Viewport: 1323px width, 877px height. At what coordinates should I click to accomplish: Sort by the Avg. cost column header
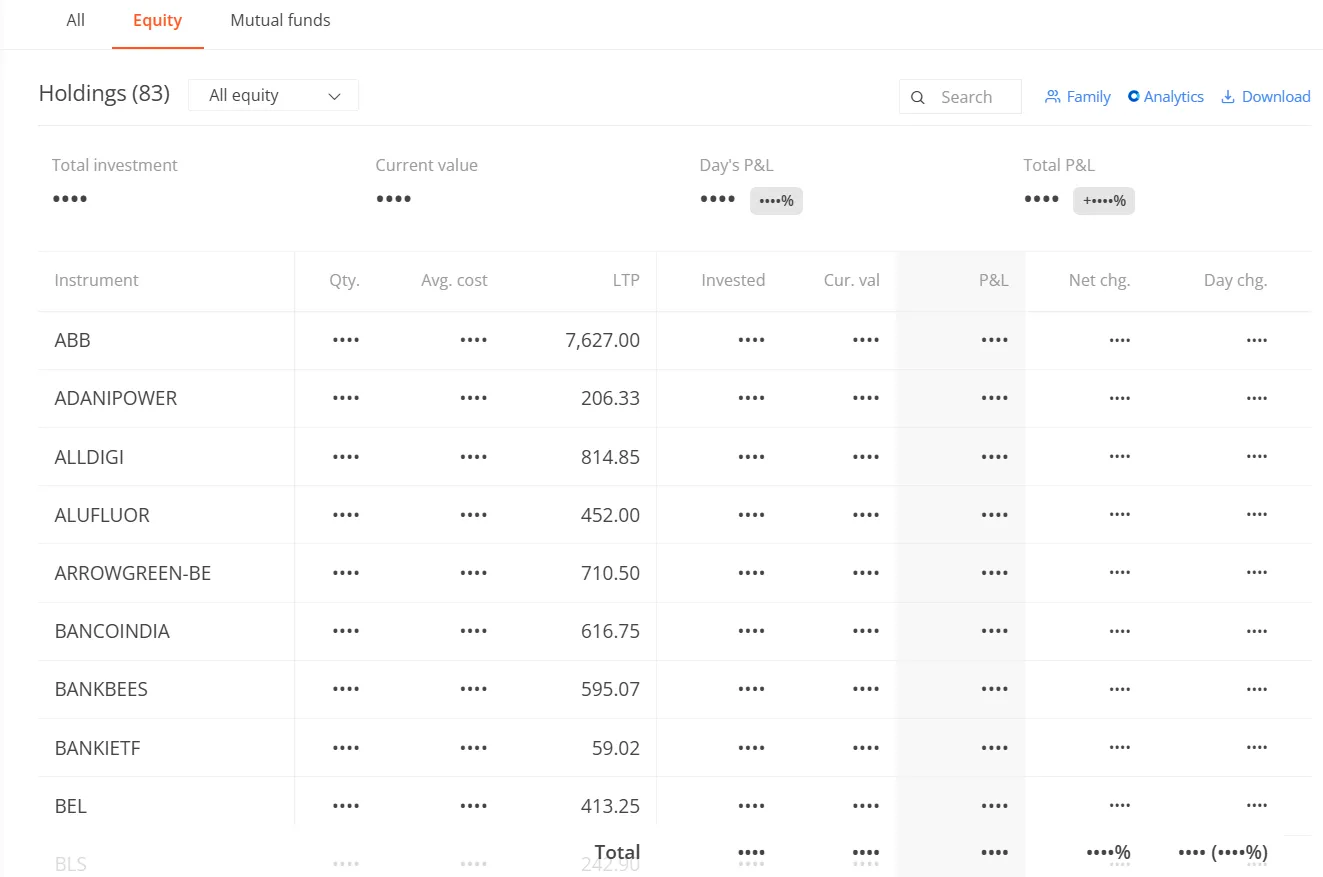(454, 280)
